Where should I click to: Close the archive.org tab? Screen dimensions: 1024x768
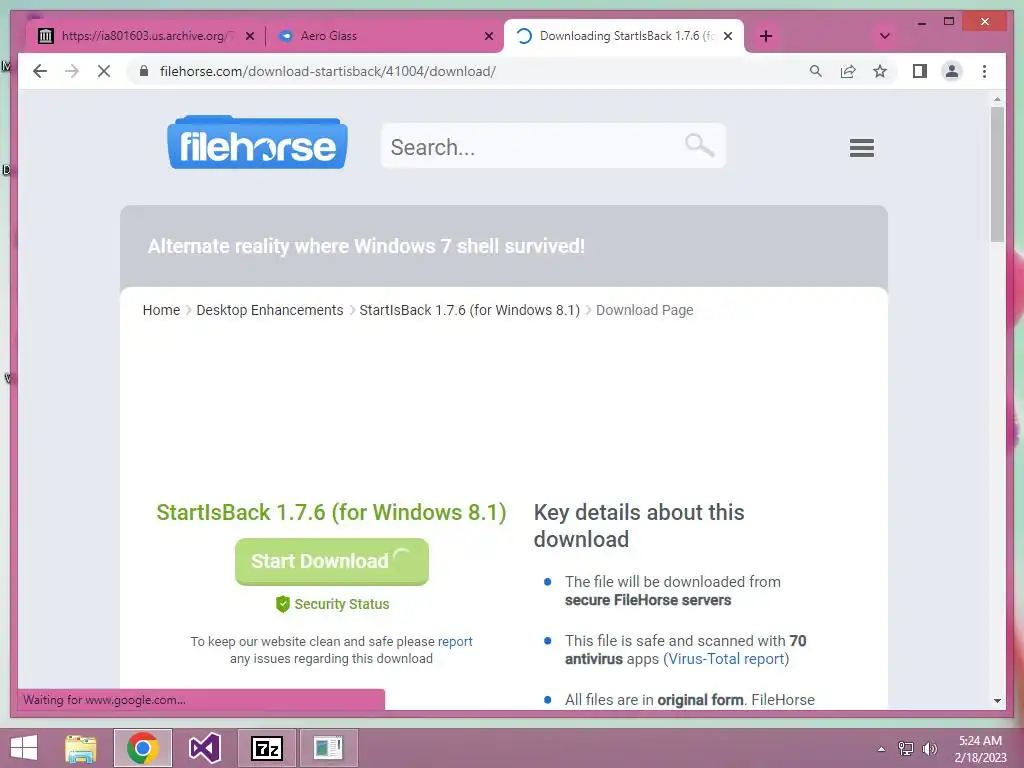[249, 36]
